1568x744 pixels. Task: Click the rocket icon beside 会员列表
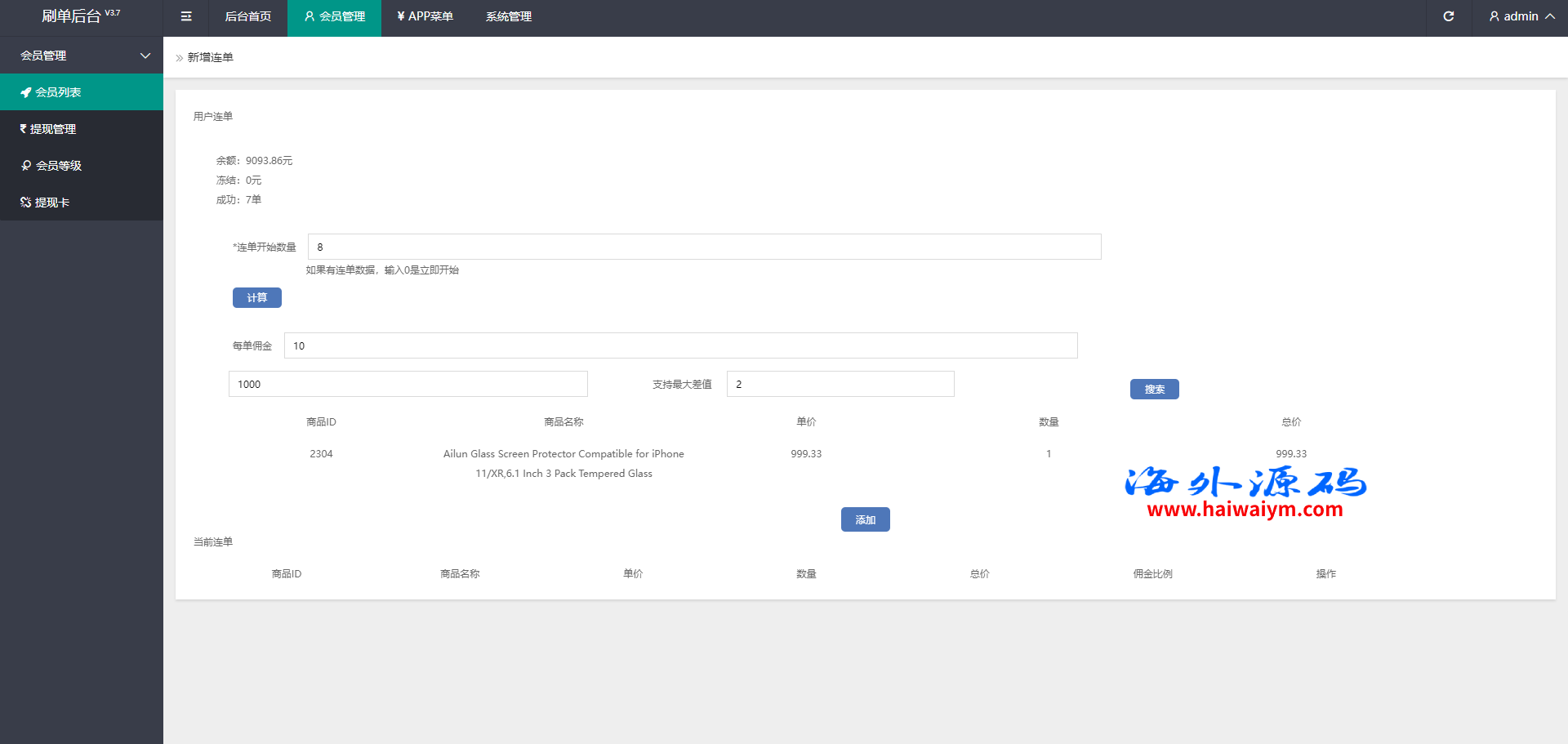[26, 92]
